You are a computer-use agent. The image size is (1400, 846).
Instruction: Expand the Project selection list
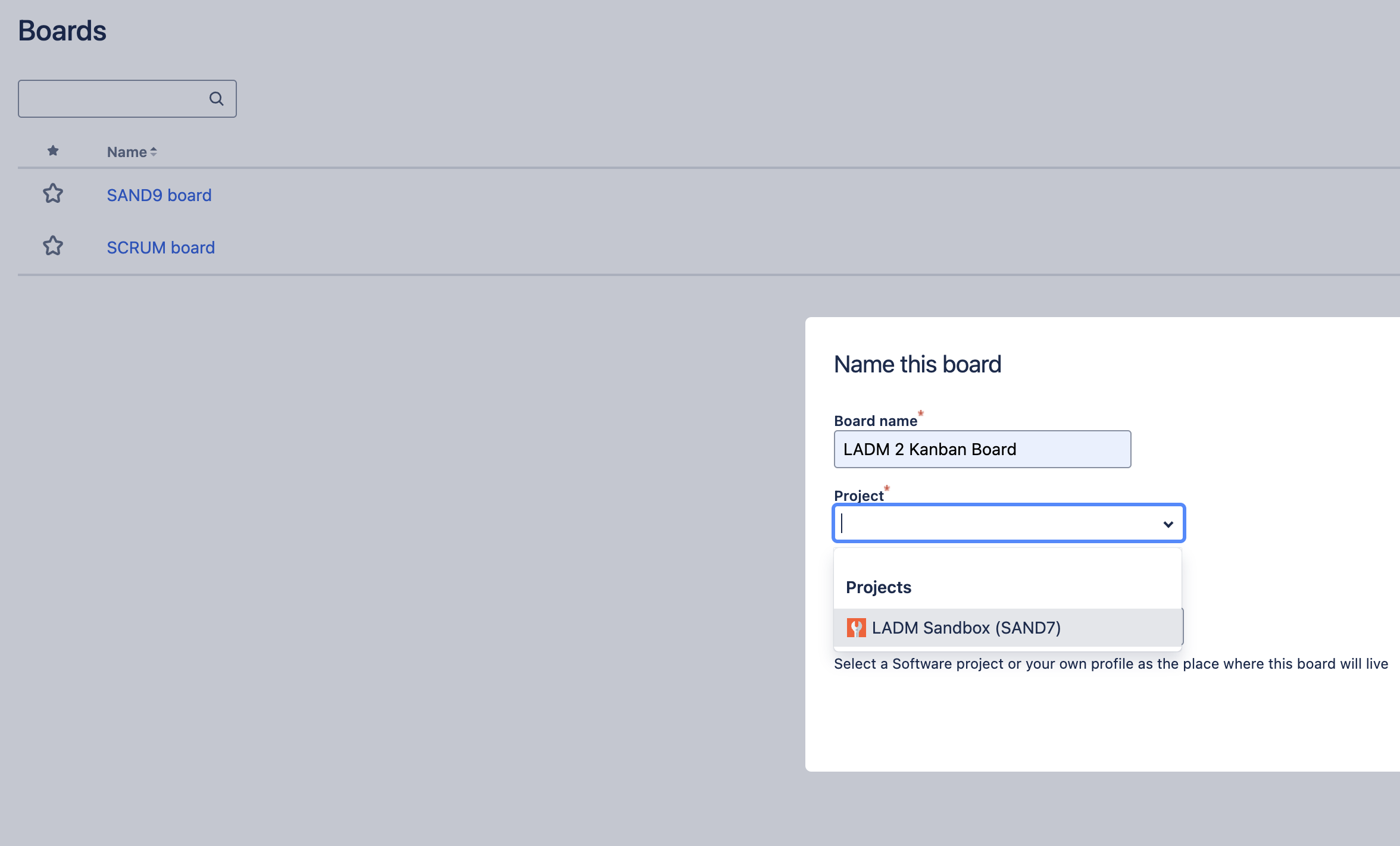click(x=1167, y=523)
